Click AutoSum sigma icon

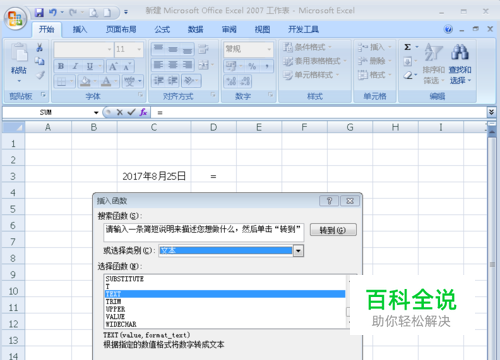click(x=407, y=47)
